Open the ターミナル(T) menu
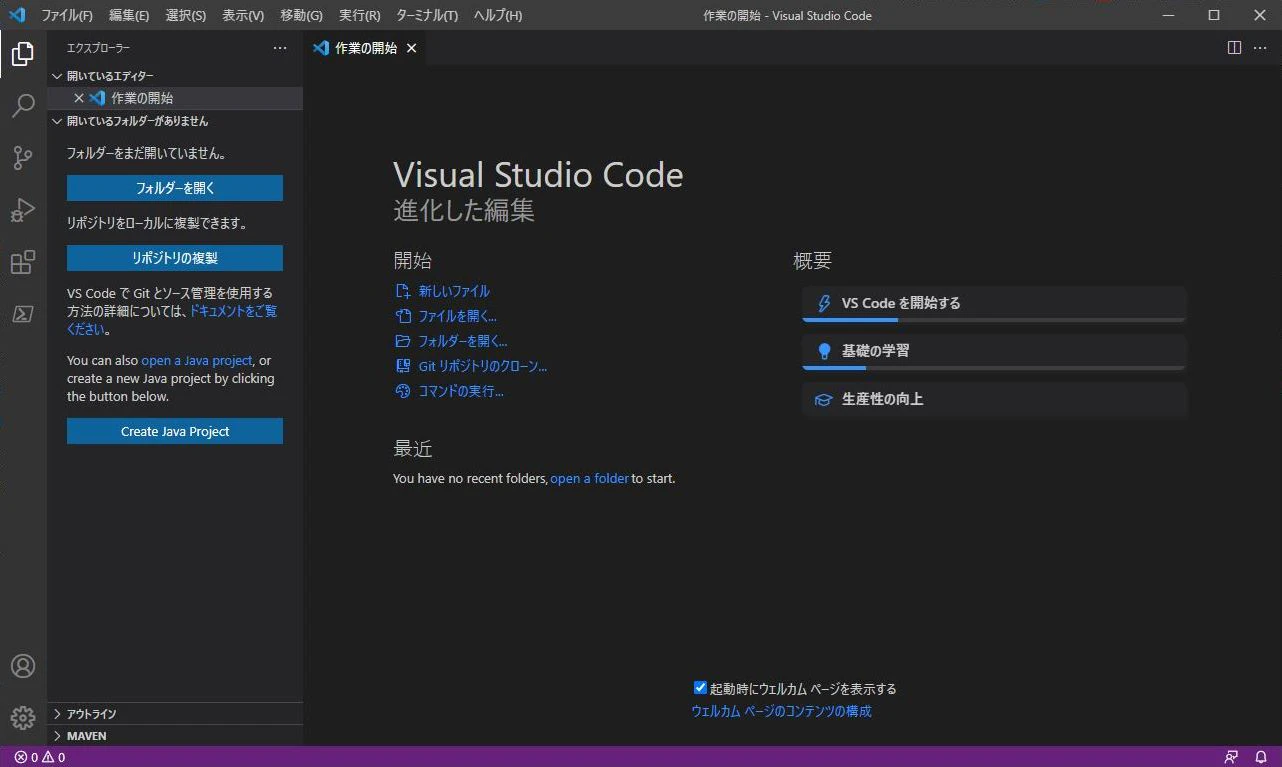The height and width of the screenshot is (767, 1282). click(427, 15)
